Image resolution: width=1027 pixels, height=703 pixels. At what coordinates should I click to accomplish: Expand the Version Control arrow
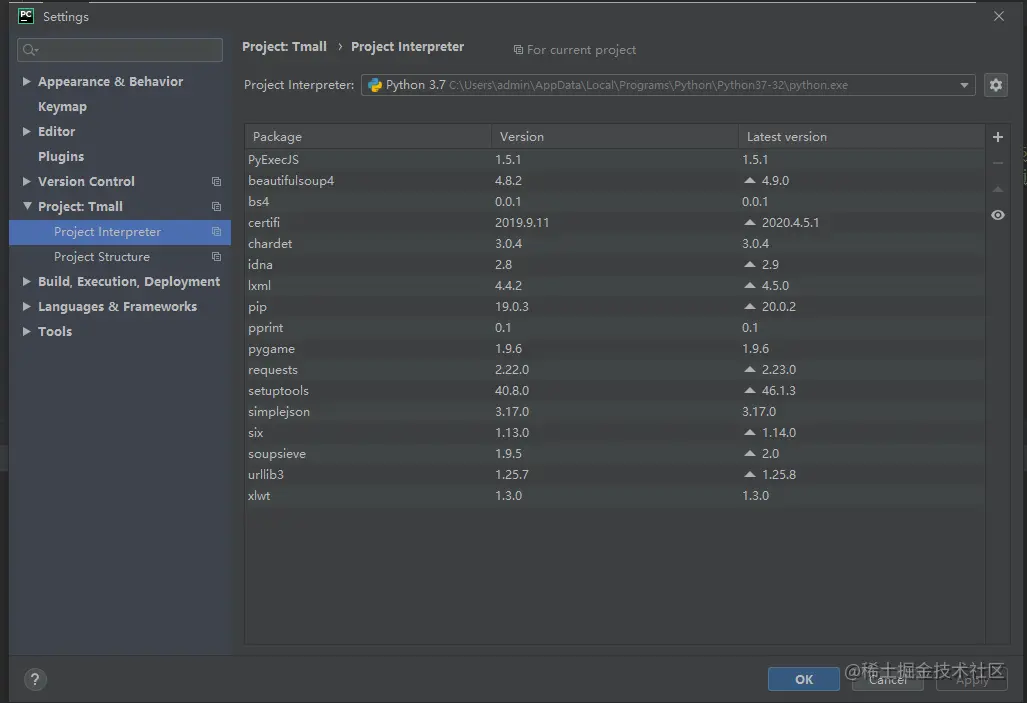26,181
